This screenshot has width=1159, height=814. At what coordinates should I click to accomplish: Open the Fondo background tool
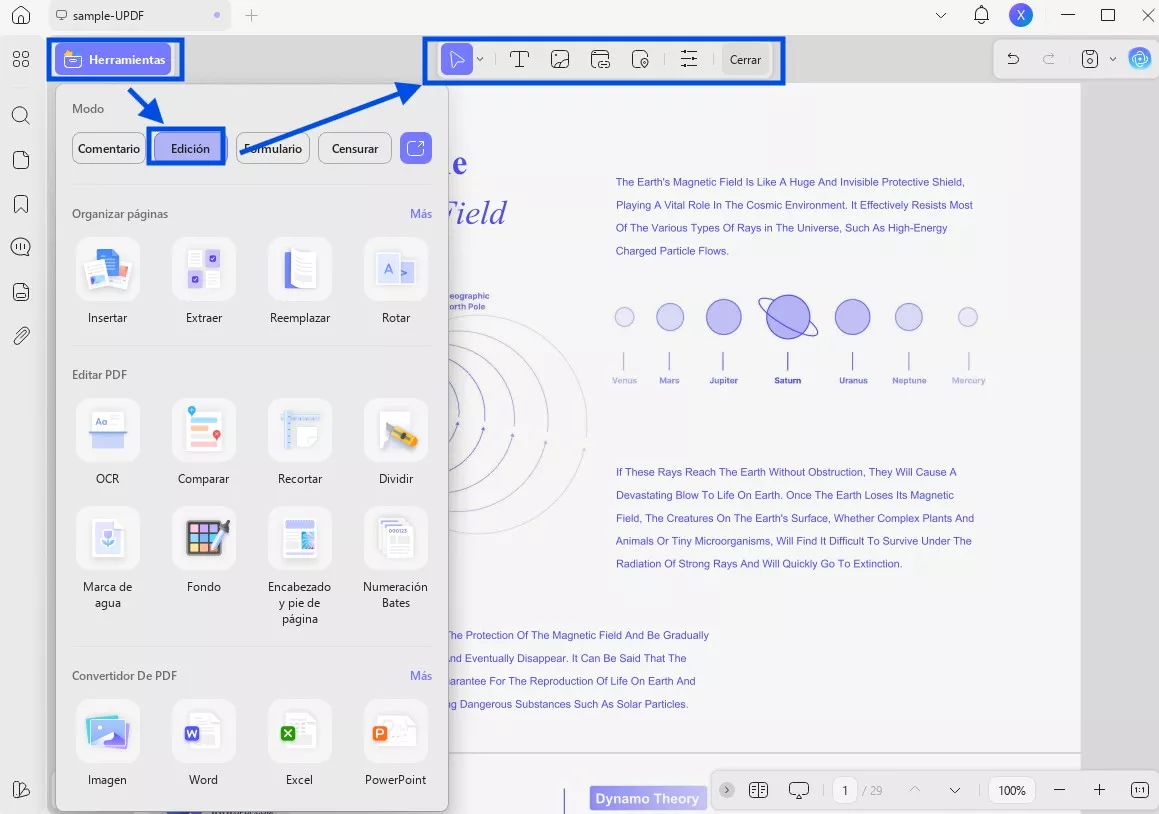[x=204, y=551]
